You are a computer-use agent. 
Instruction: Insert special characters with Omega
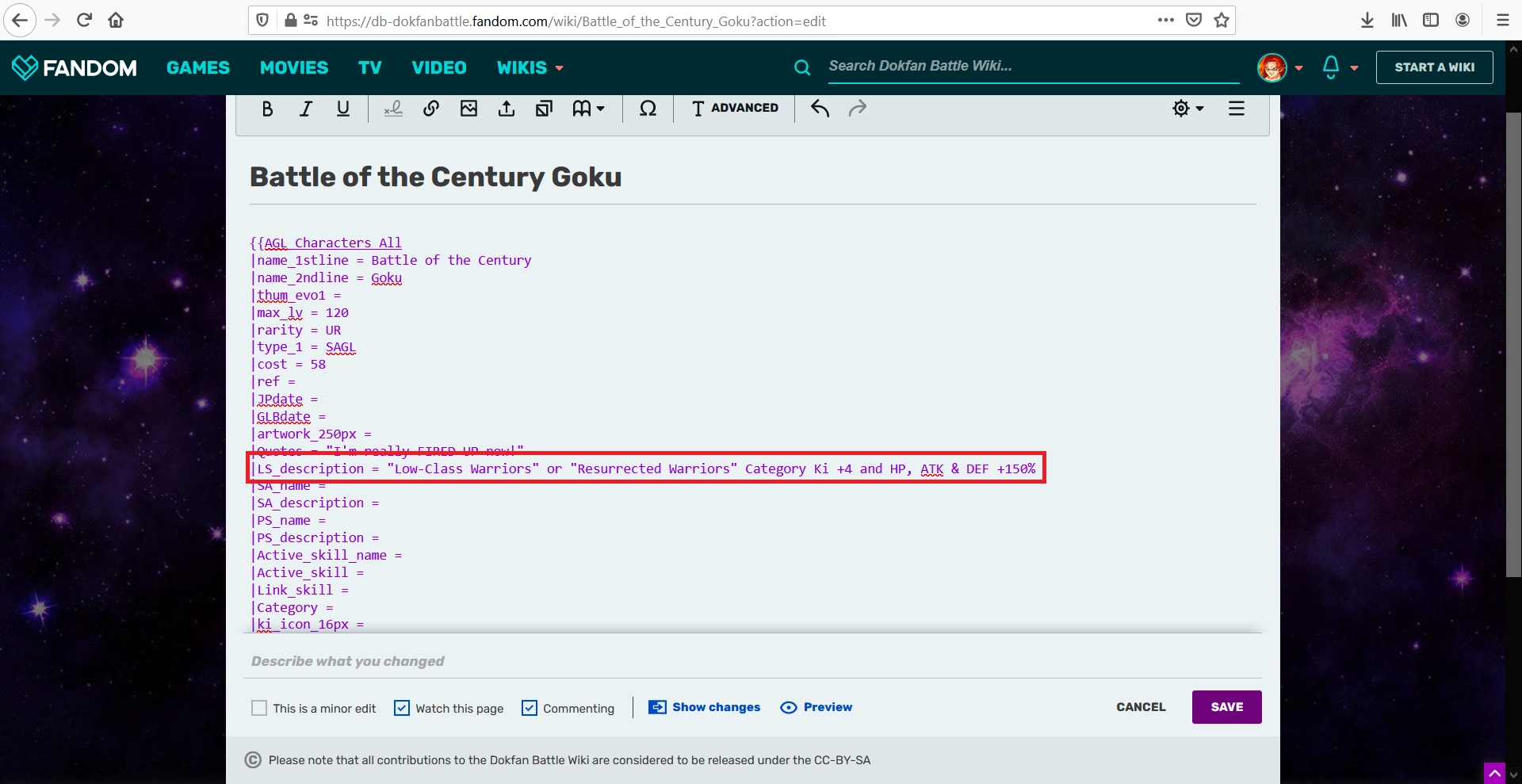click(x=648, y=109)
